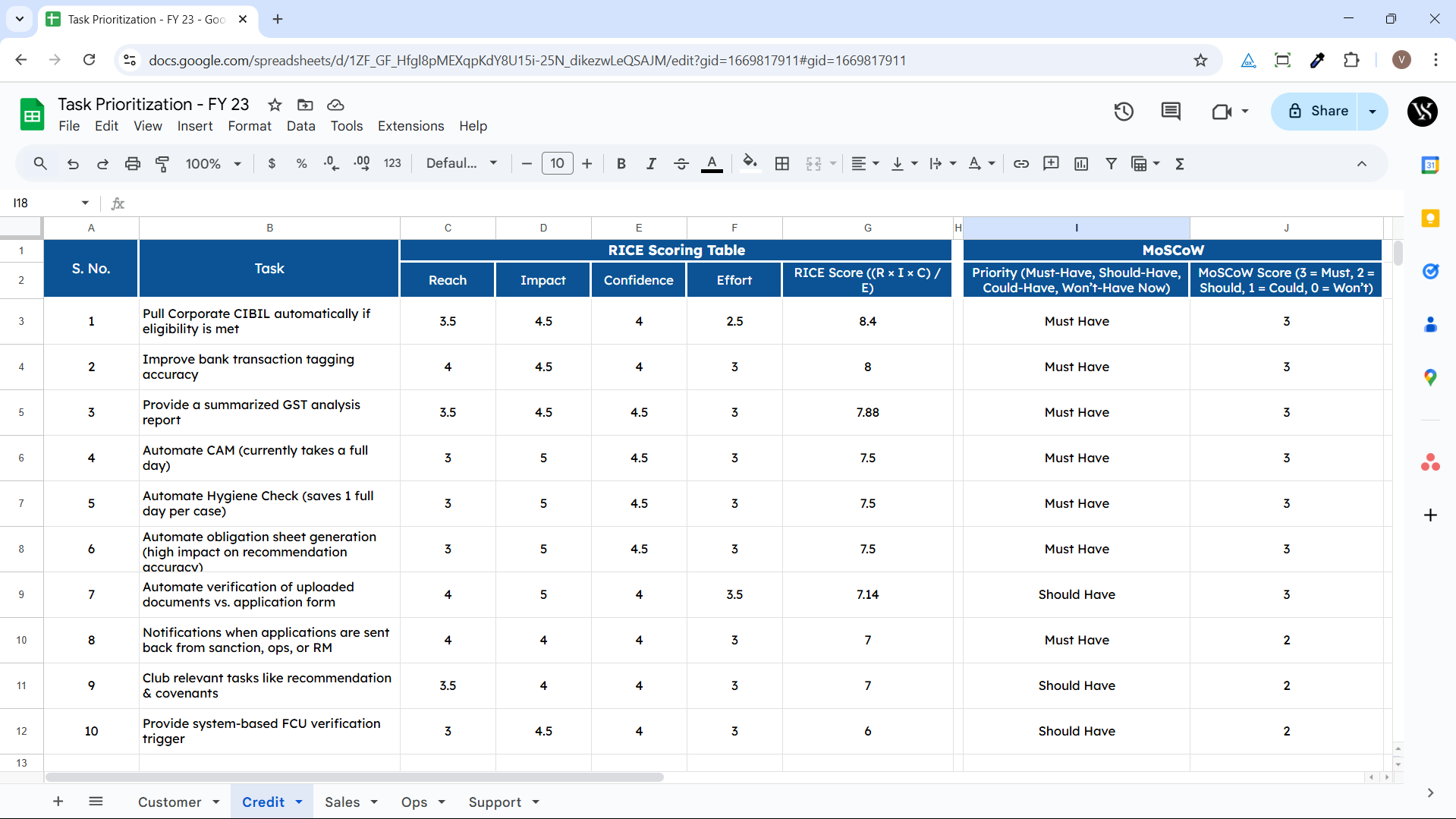The image size is (1456, 819).
Task: Open Contacts side panel
Action: pos(1430,325)
